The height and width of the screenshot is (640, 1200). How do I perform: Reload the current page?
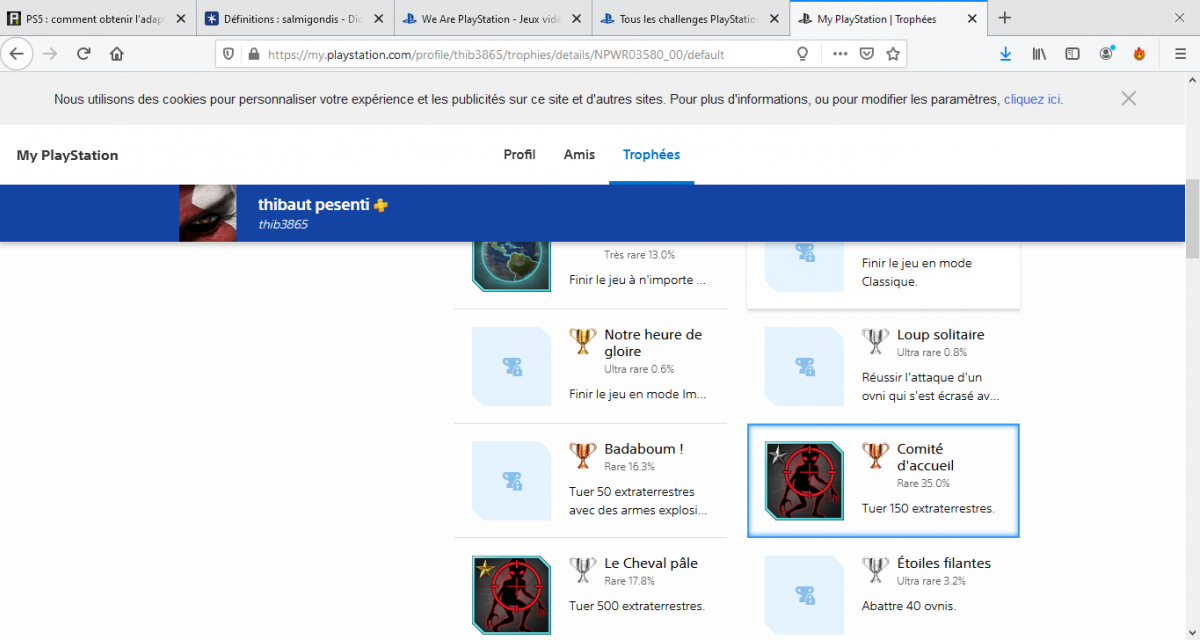pos(84,54)
